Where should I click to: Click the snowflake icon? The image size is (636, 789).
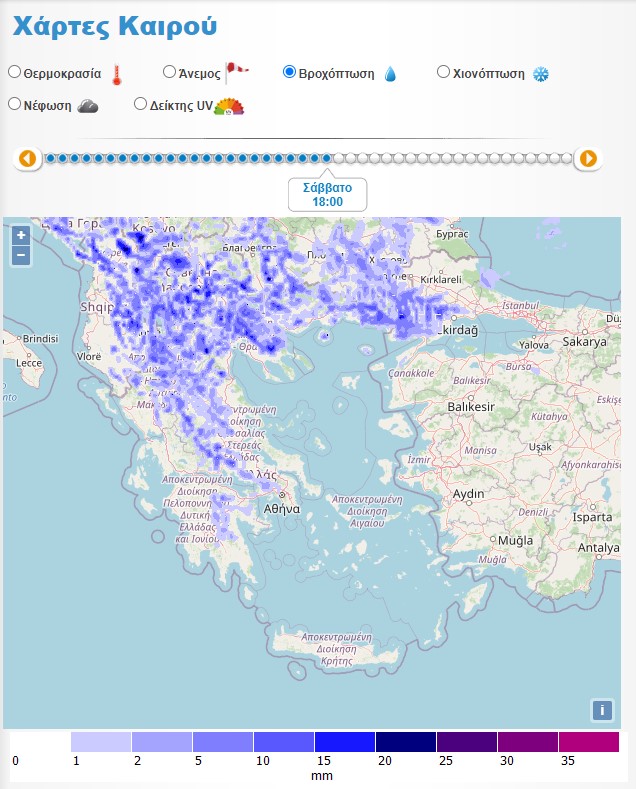541,74
